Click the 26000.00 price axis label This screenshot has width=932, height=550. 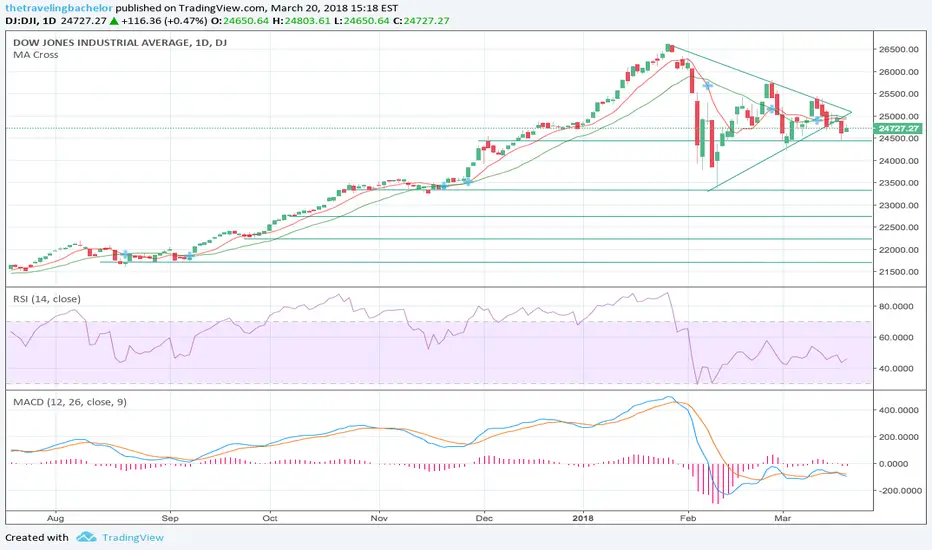(x=899, y=72)
